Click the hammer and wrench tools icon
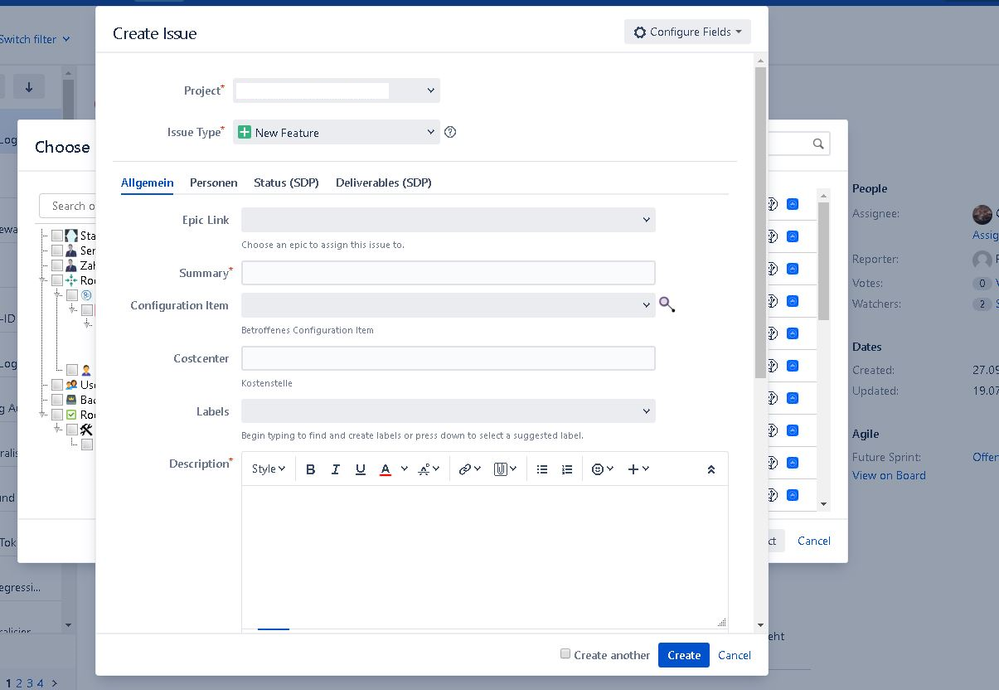 (x=86, y=429)
